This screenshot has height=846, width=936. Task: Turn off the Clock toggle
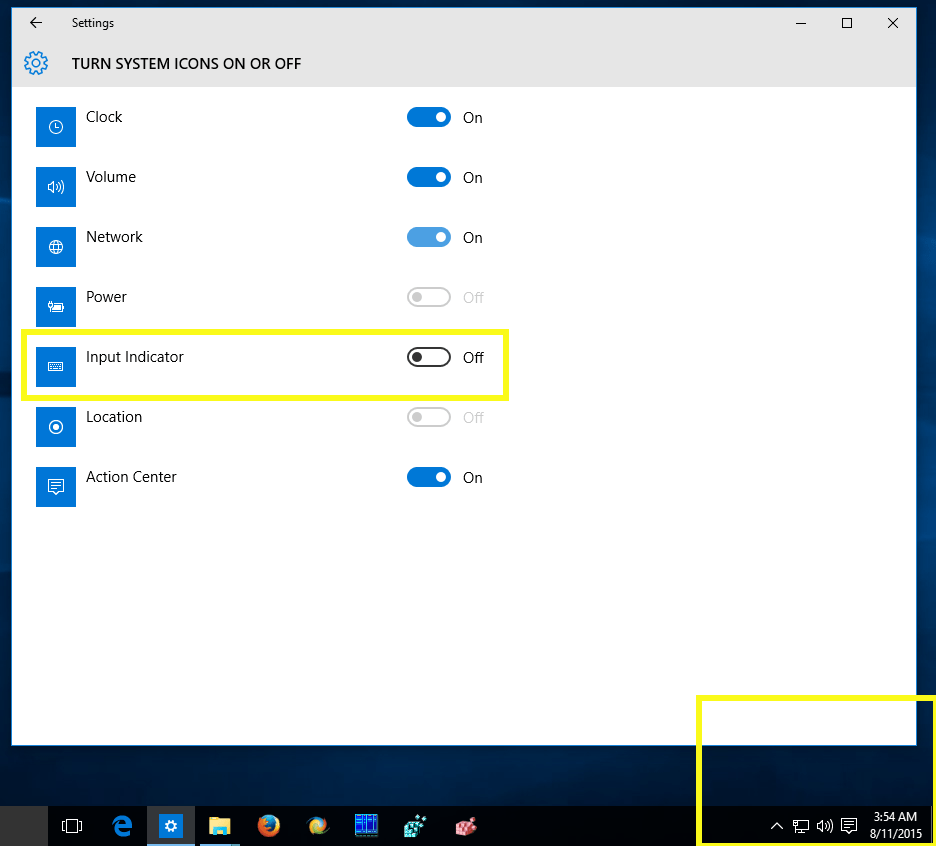(429, 117)
